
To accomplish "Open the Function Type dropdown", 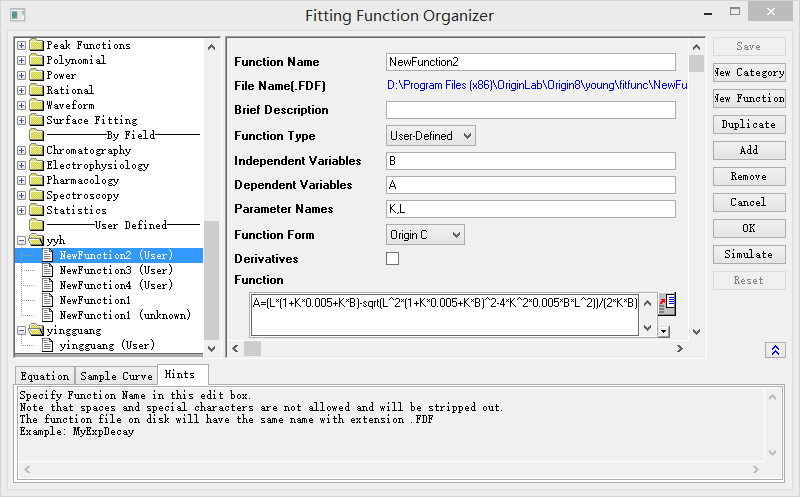I will 430,136.
